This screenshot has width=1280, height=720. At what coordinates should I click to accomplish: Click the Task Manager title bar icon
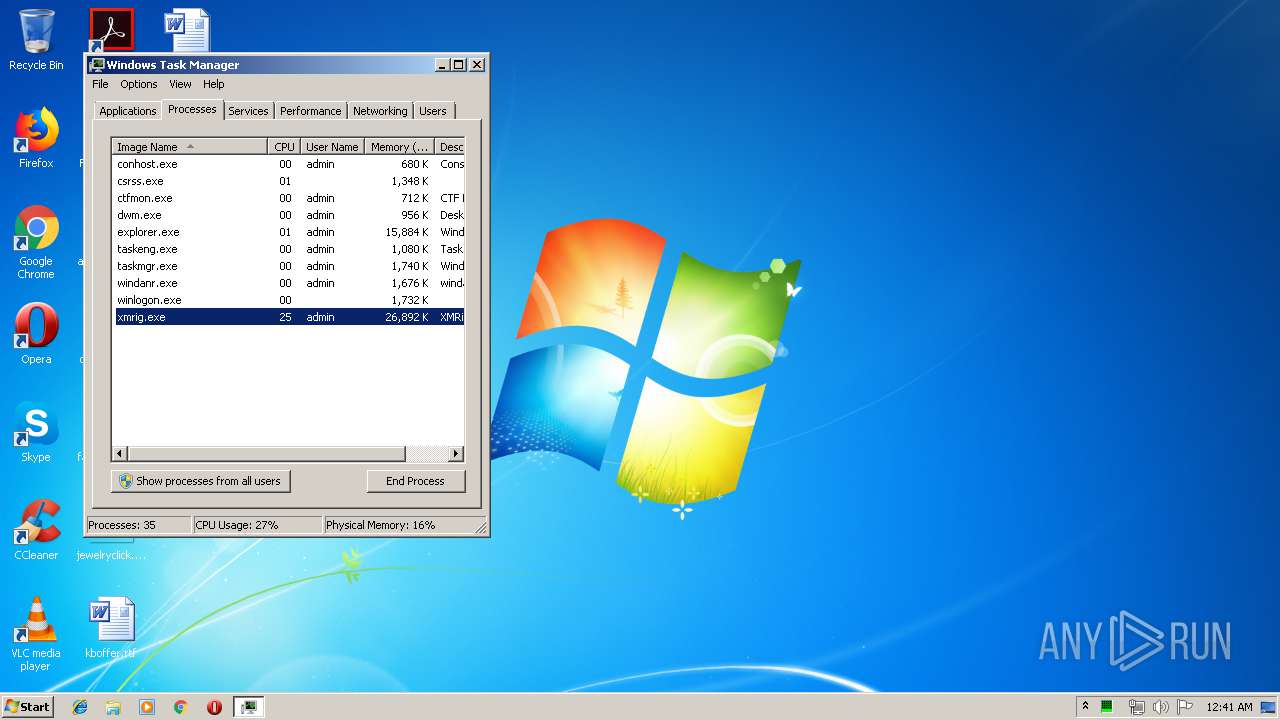tap(97, 65)
